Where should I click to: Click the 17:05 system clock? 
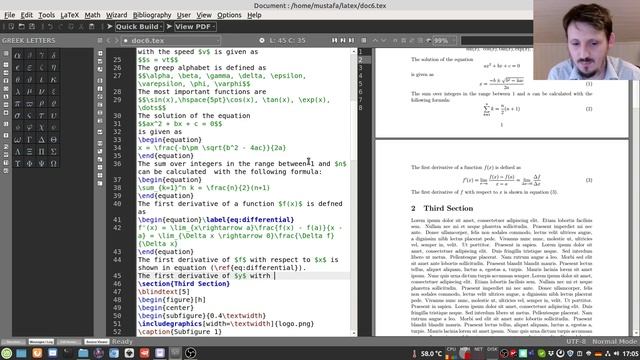coord(631,353)
